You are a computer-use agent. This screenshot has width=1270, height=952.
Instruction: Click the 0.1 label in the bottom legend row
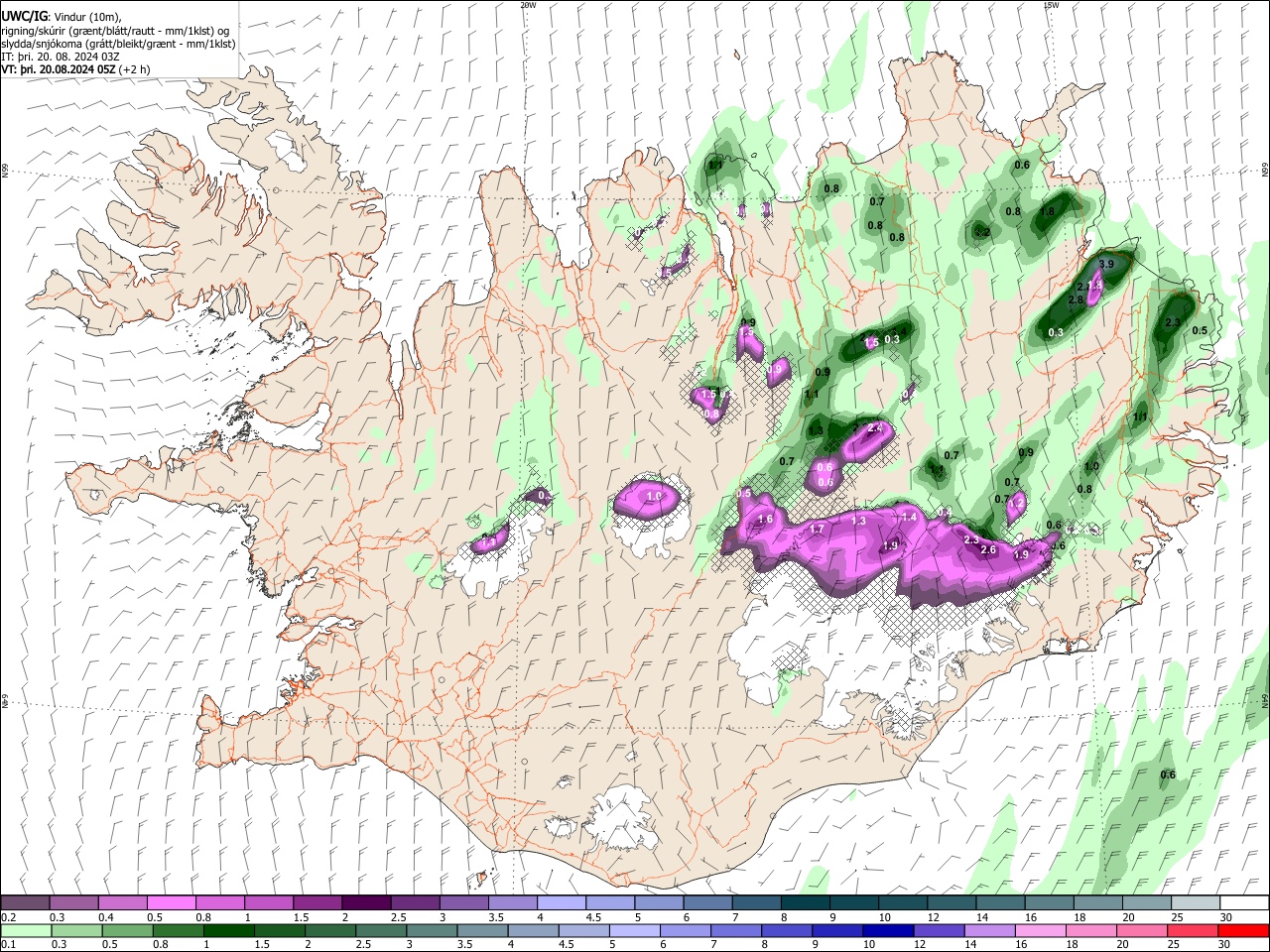tap(8, 945)
